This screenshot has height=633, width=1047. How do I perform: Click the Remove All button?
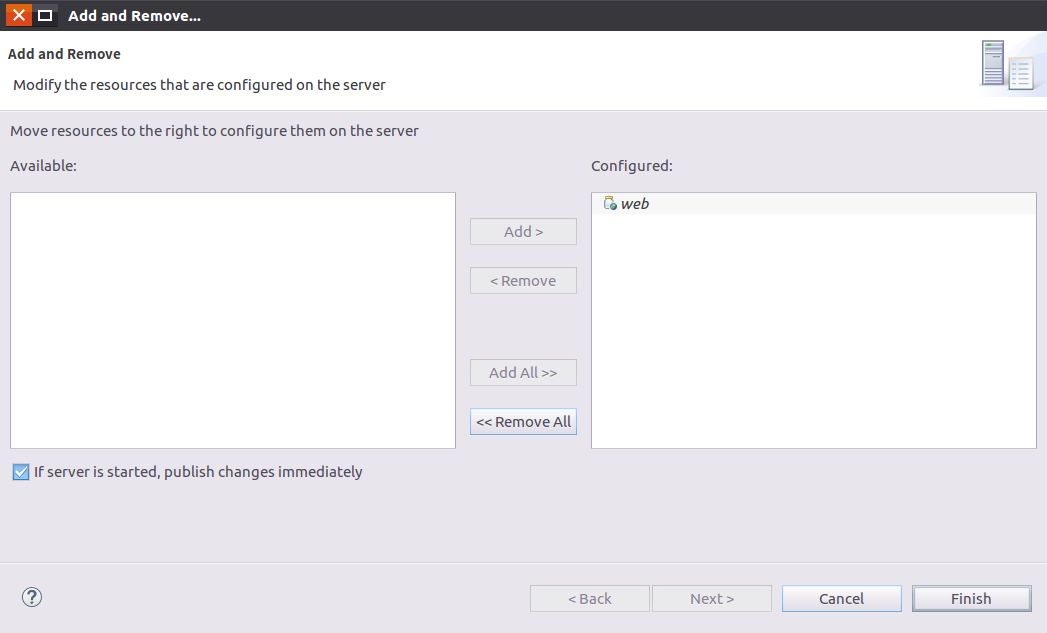524,422
